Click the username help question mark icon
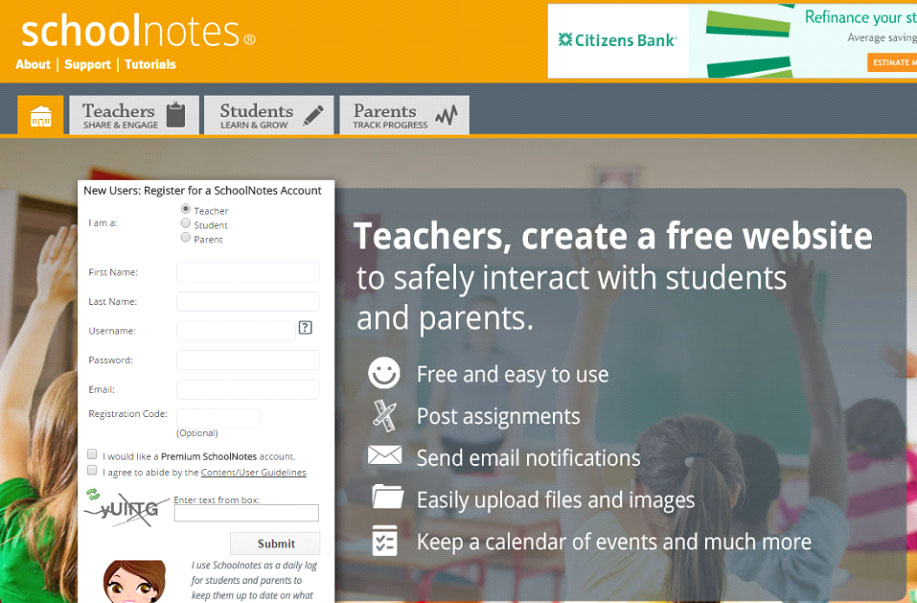The image size is (917, 603). tap(305, 328)
